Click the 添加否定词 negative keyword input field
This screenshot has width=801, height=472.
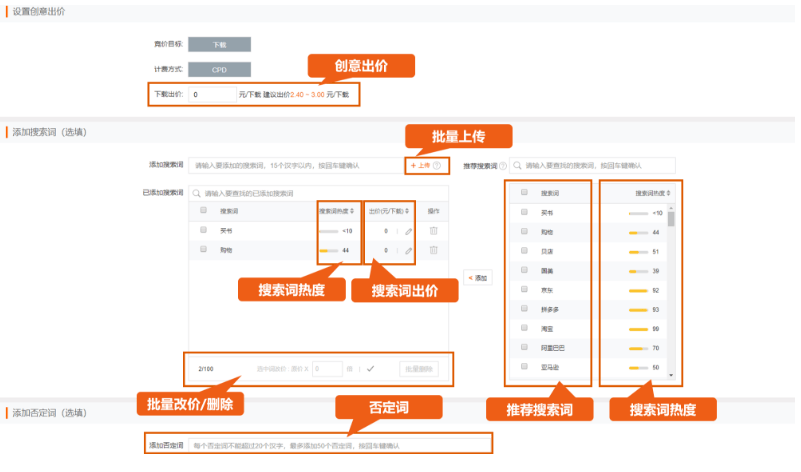[x=339, y=445]
